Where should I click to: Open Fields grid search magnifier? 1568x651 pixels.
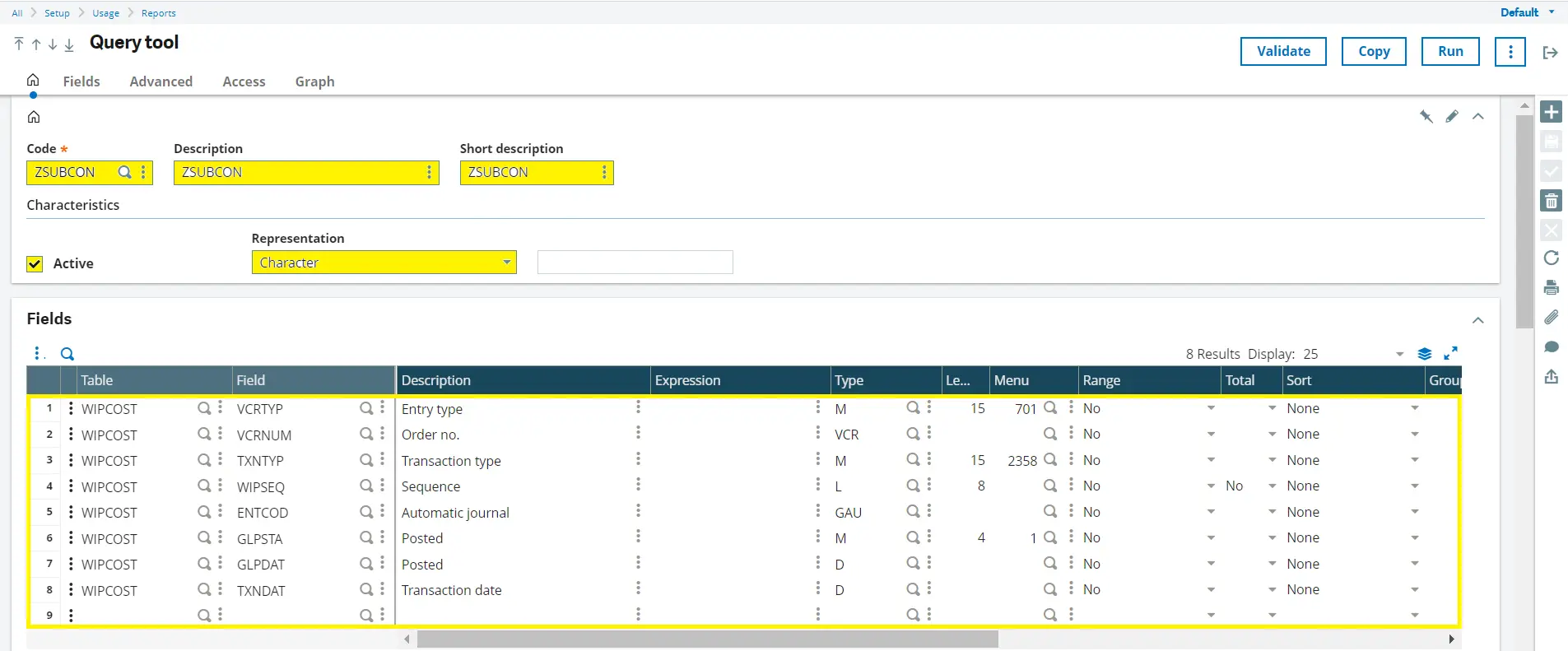click(x=67, y=354)
